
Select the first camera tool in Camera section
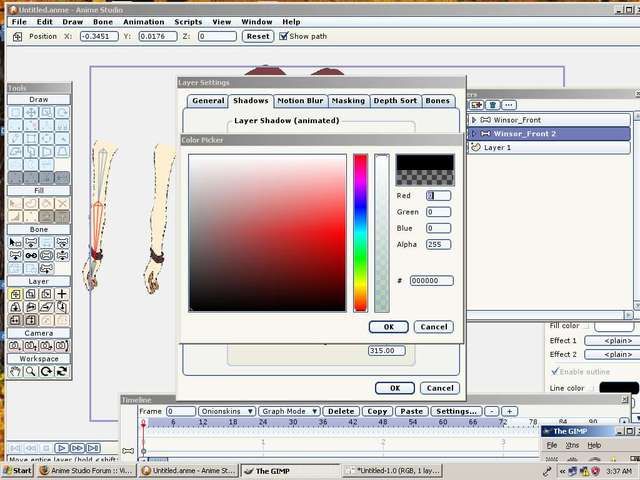click(16, 346)
